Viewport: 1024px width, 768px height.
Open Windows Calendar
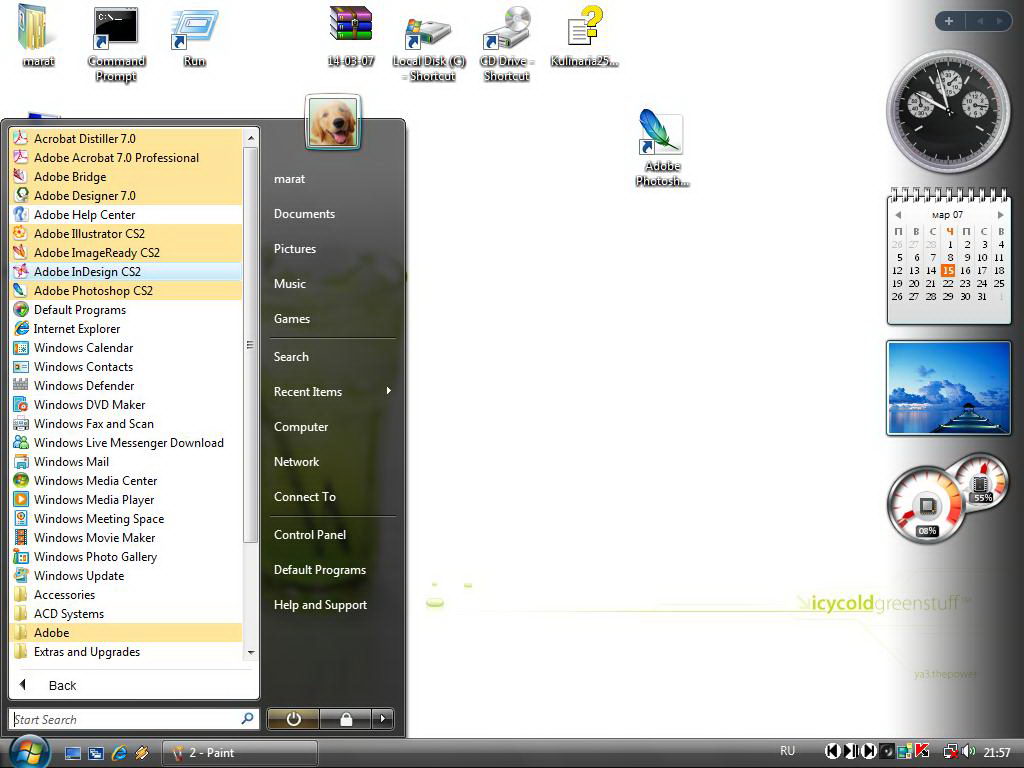127,347
